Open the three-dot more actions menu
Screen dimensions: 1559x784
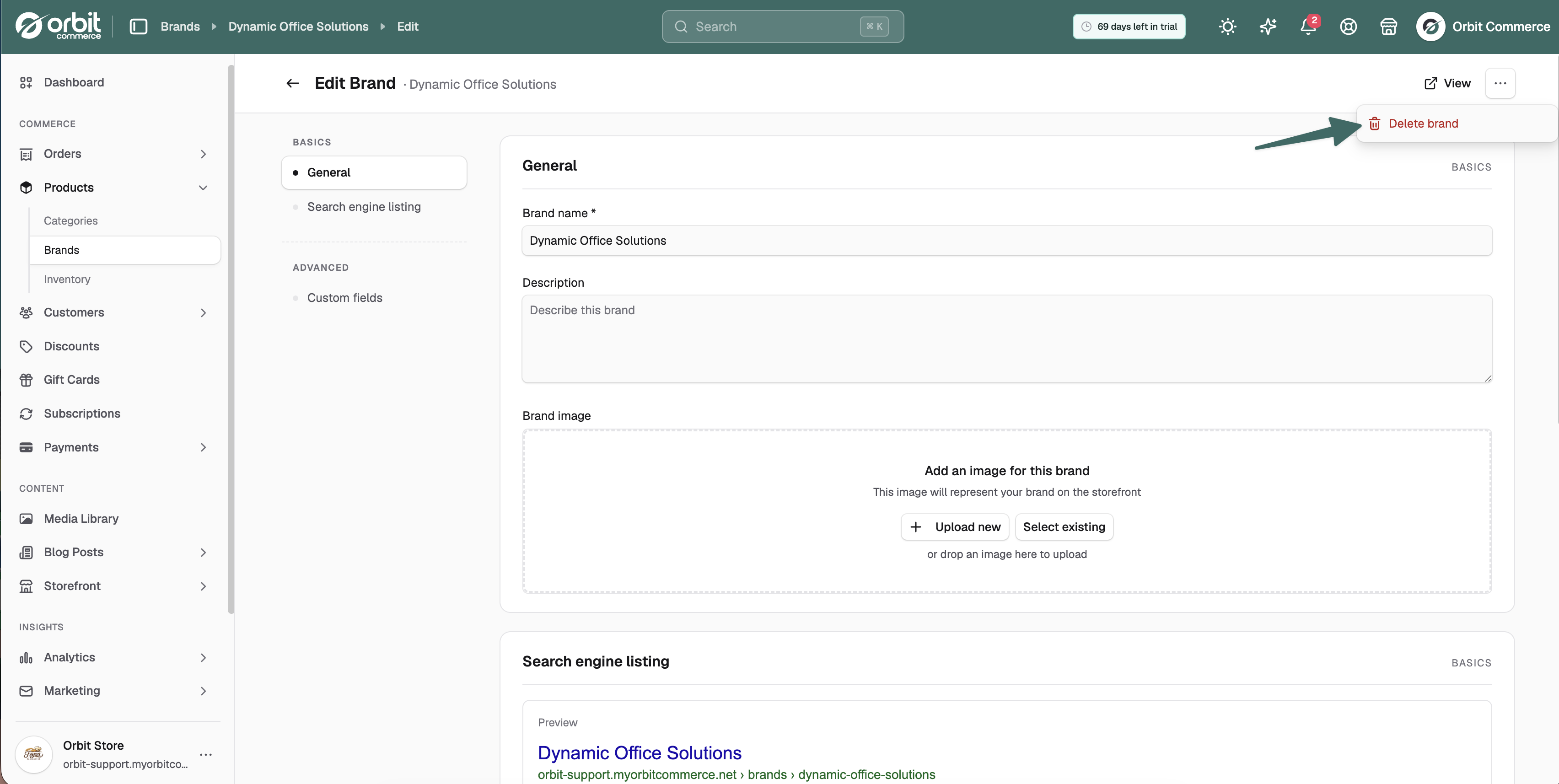pos(1500,84)
